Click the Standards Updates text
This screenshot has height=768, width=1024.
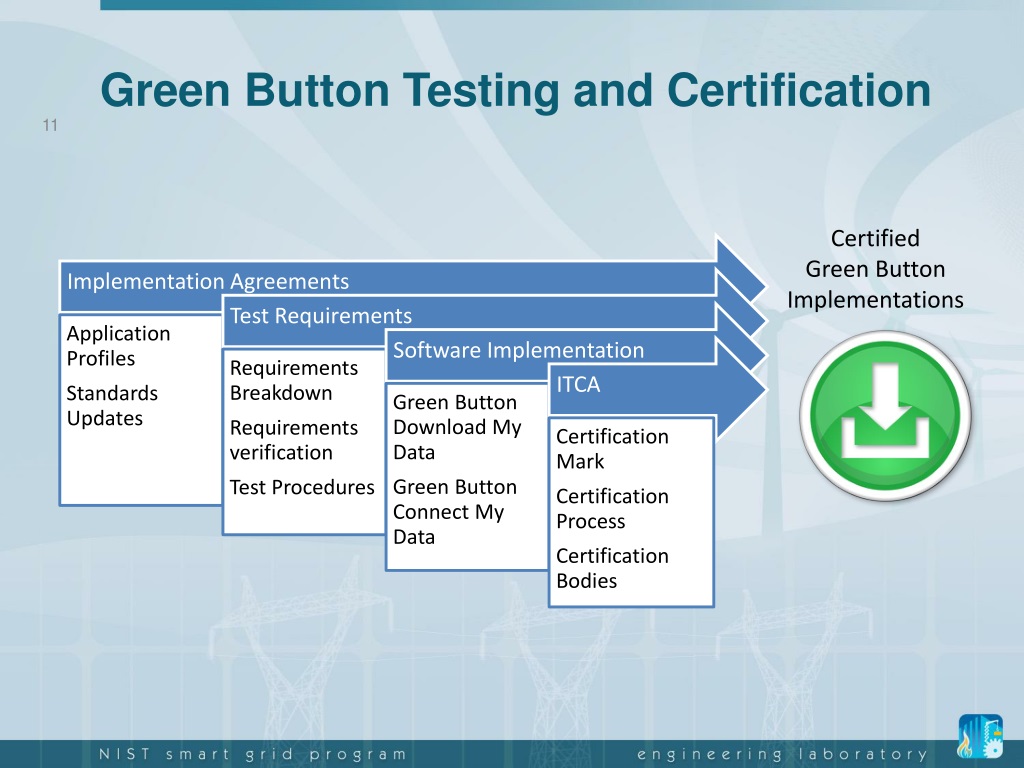point(112,406)
